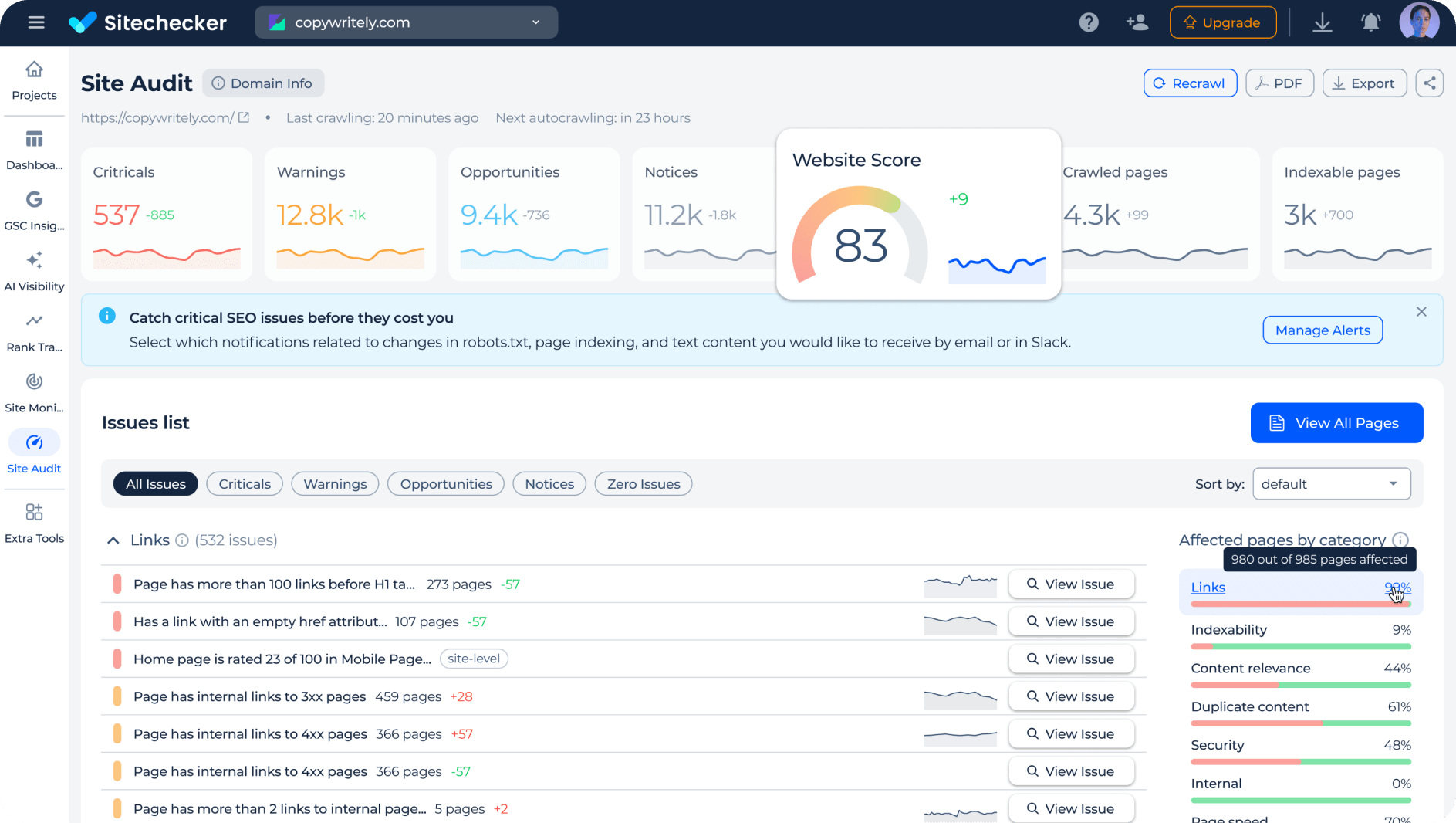
Task: Close the alerts banner
Action: [1421, 312]
